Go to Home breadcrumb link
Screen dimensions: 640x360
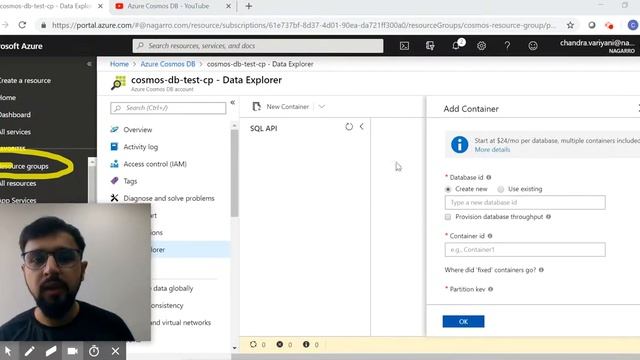tap(119, 64)
